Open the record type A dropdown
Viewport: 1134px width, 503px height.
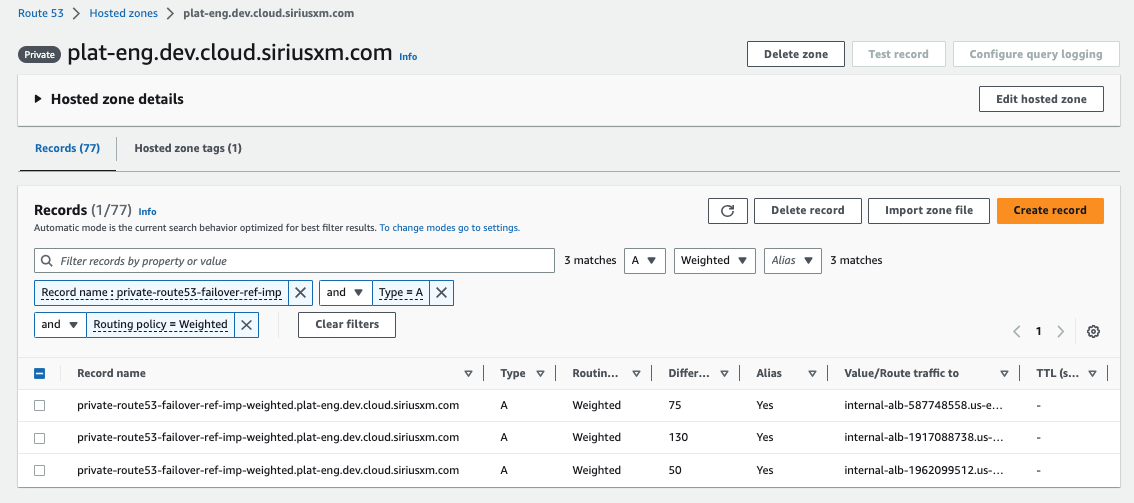click(644, 261)
